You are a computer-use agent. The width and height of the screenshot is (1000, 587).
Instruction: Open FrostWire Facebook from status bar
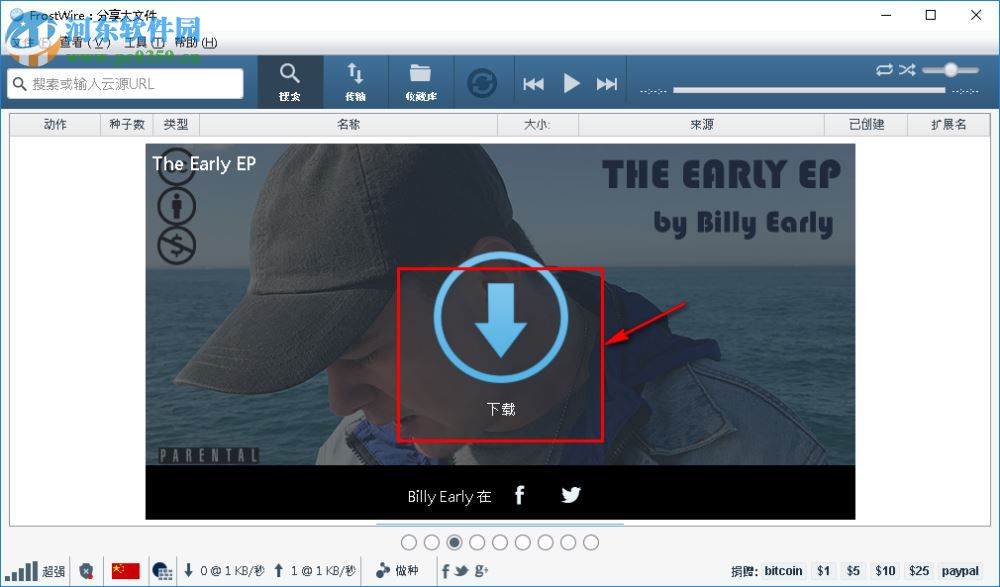pyautogui.click(x=445, y=571)
